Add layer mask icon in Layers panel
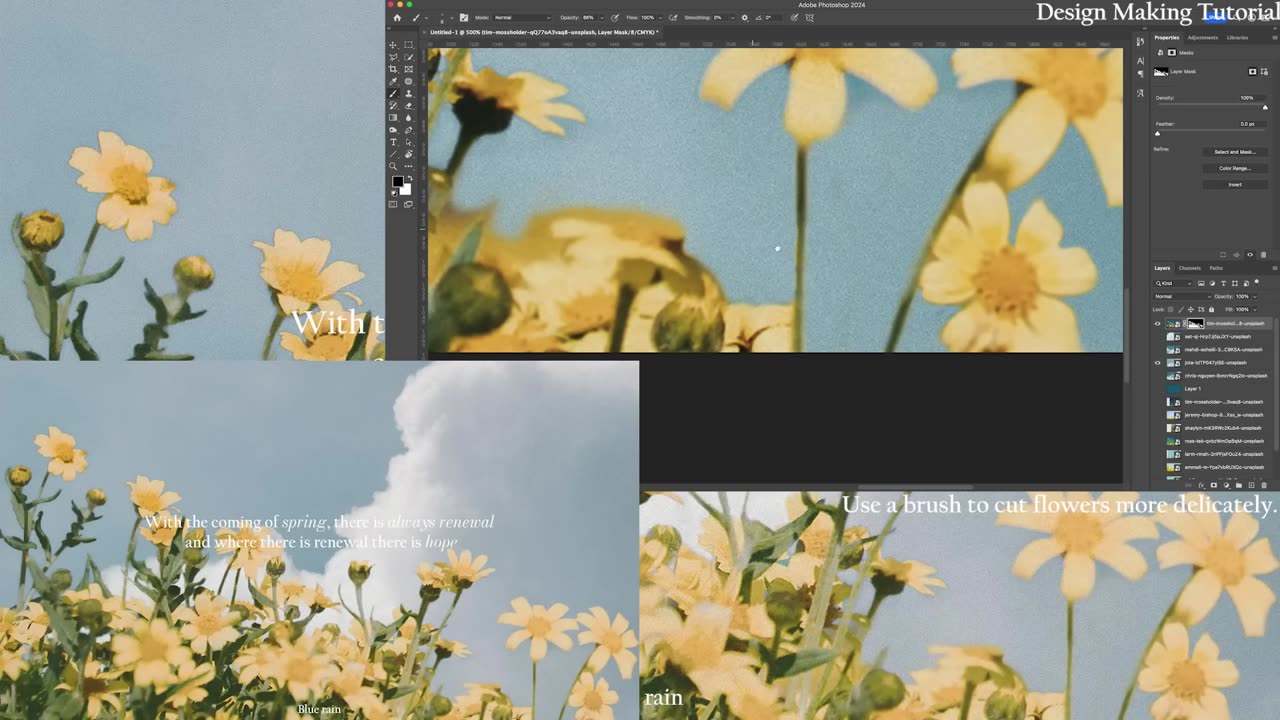1280x720 pixels. 1214,485
